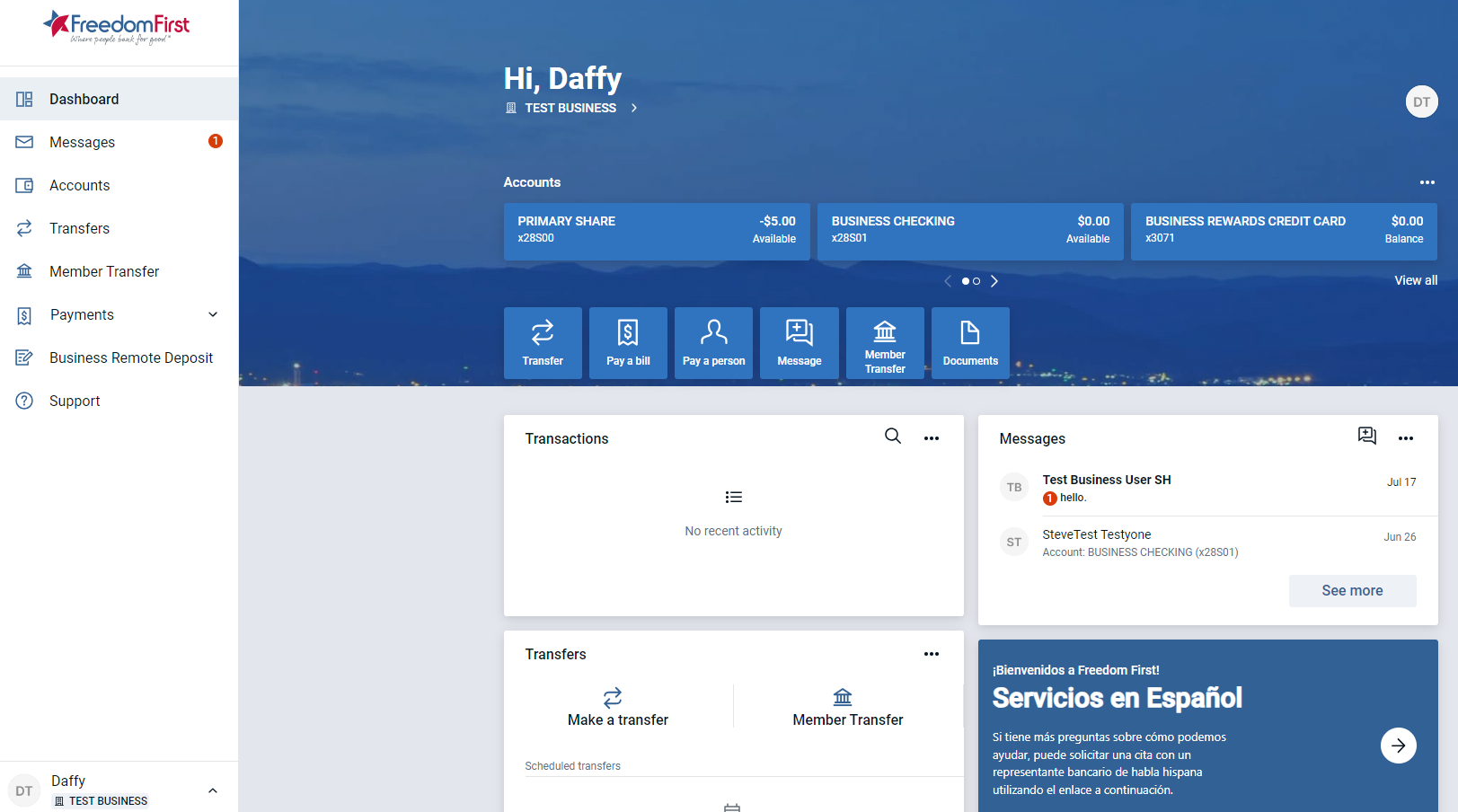Image resolution: width=1458 pixels, height=812 pixels.
Task: Click the Member Transfer quick action tile
Action: 885,343
